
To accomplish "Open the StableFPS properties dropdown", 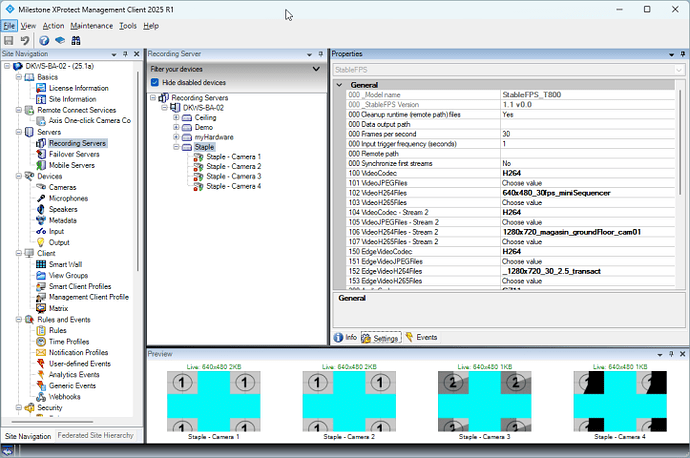I will 679,70.
